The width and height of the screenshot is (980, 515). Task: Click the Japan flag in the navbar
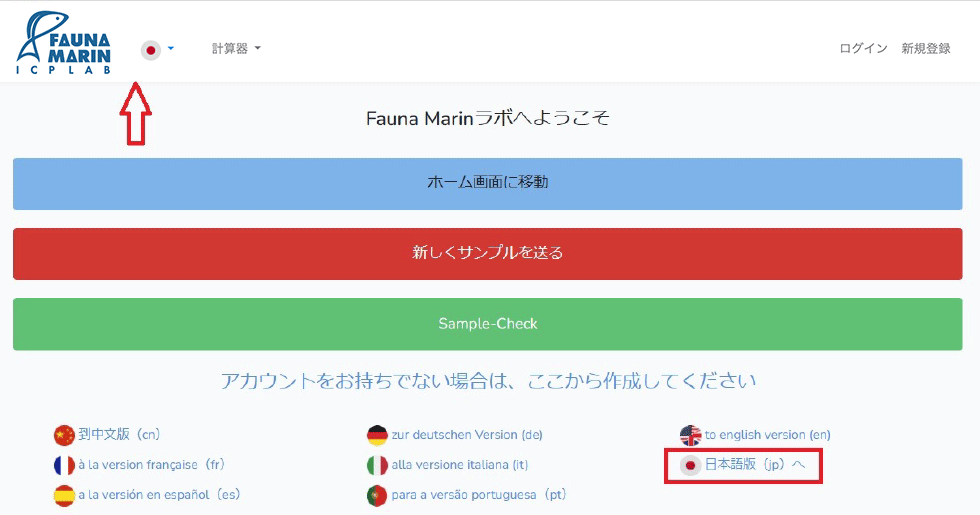click(151, 49)
